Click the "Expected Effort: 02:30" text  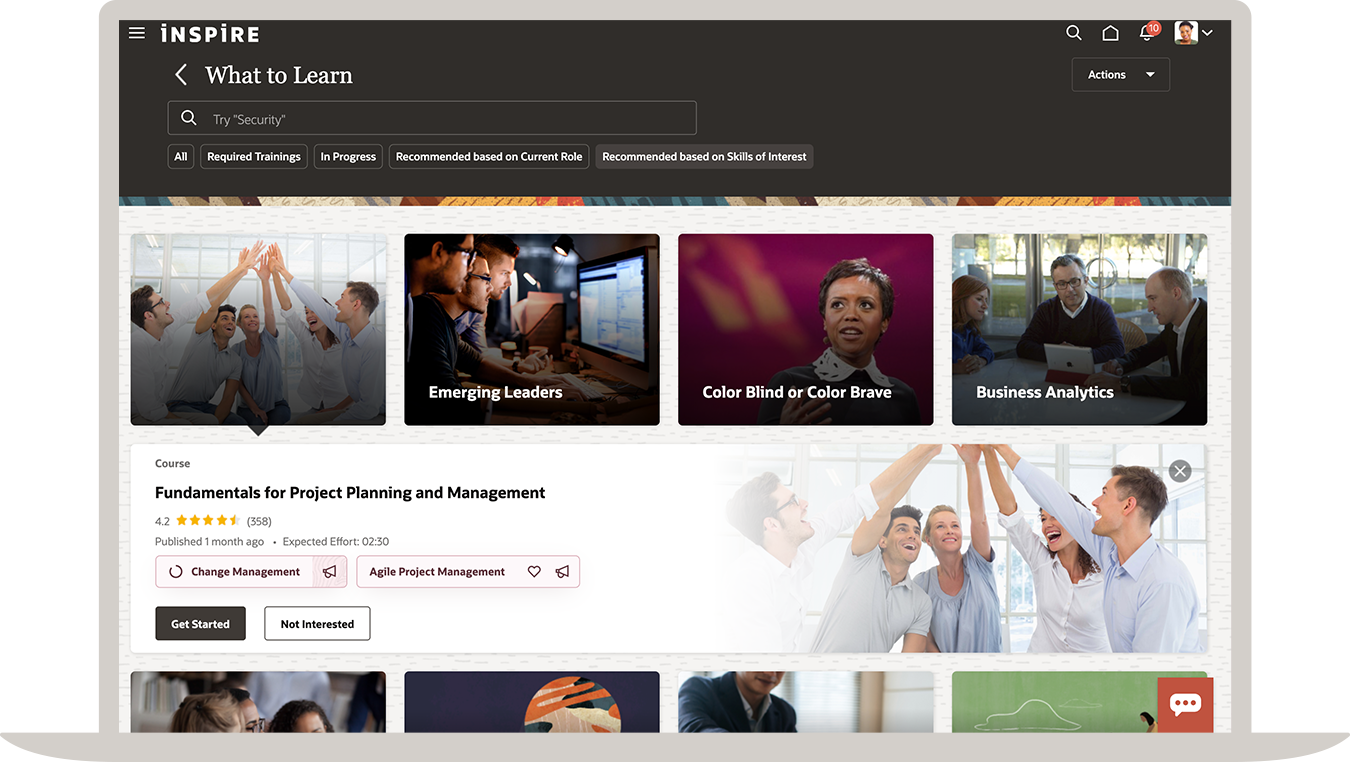point(336,542)
